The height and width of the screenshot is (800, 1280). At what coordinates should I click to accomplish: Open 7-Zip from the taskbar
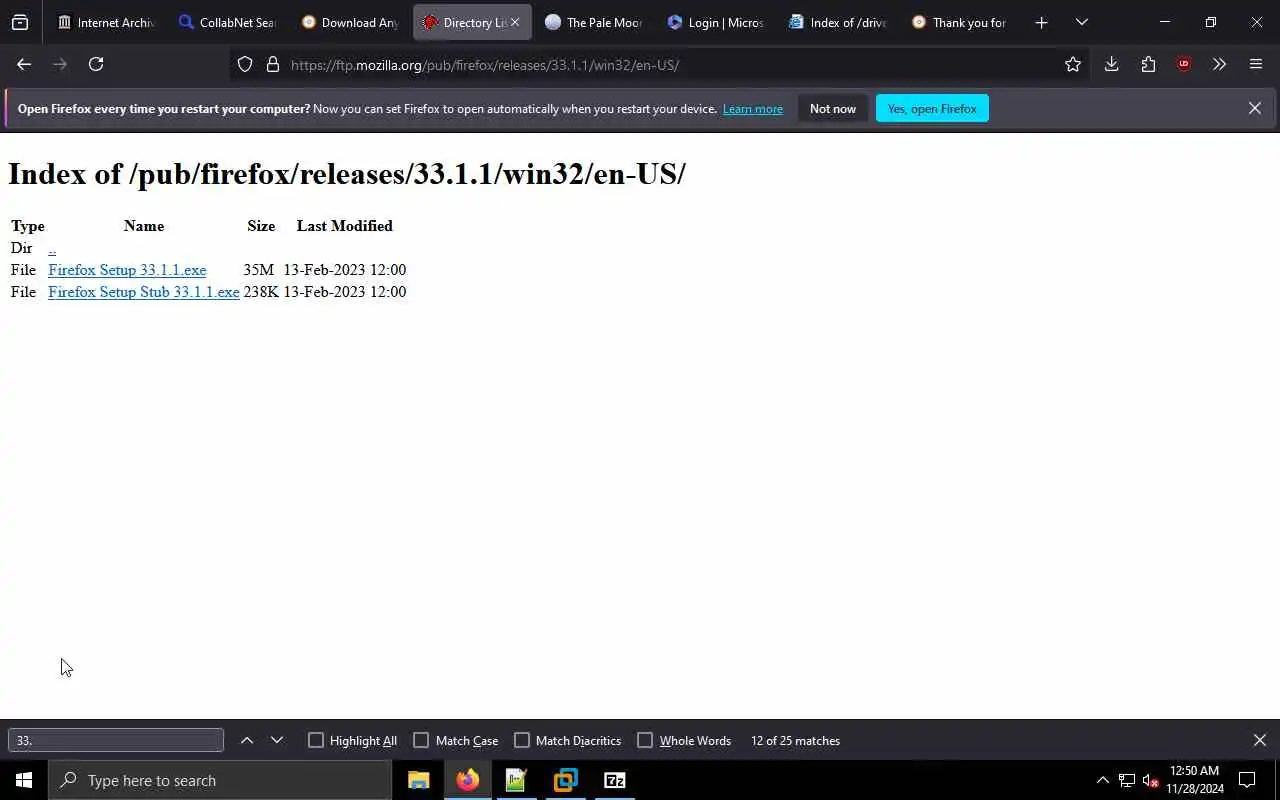coord(614,780)
